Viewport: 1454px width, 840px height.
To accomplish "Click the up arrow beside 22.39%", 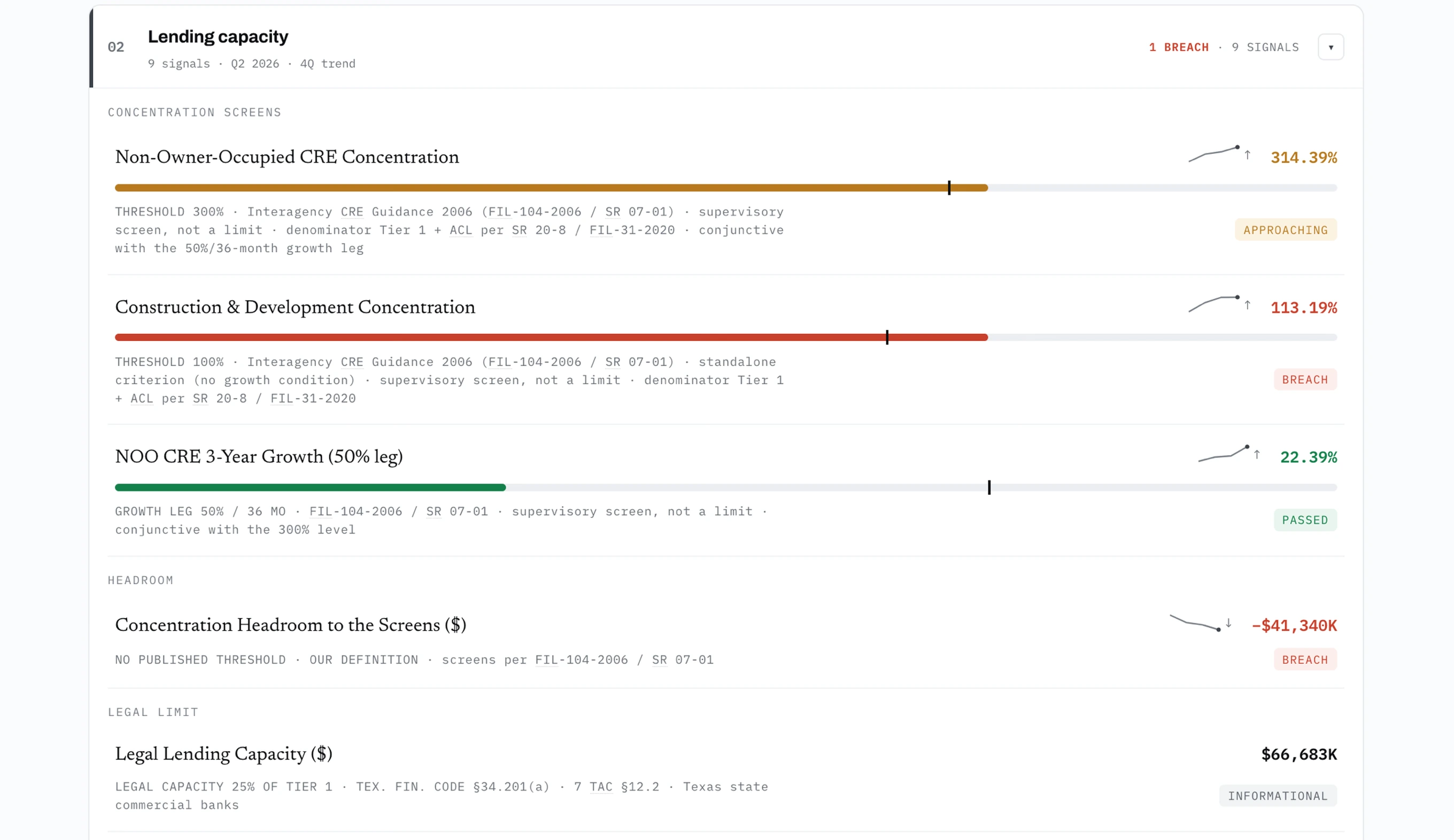I will pyautogui.click(x=1257, y=454).
